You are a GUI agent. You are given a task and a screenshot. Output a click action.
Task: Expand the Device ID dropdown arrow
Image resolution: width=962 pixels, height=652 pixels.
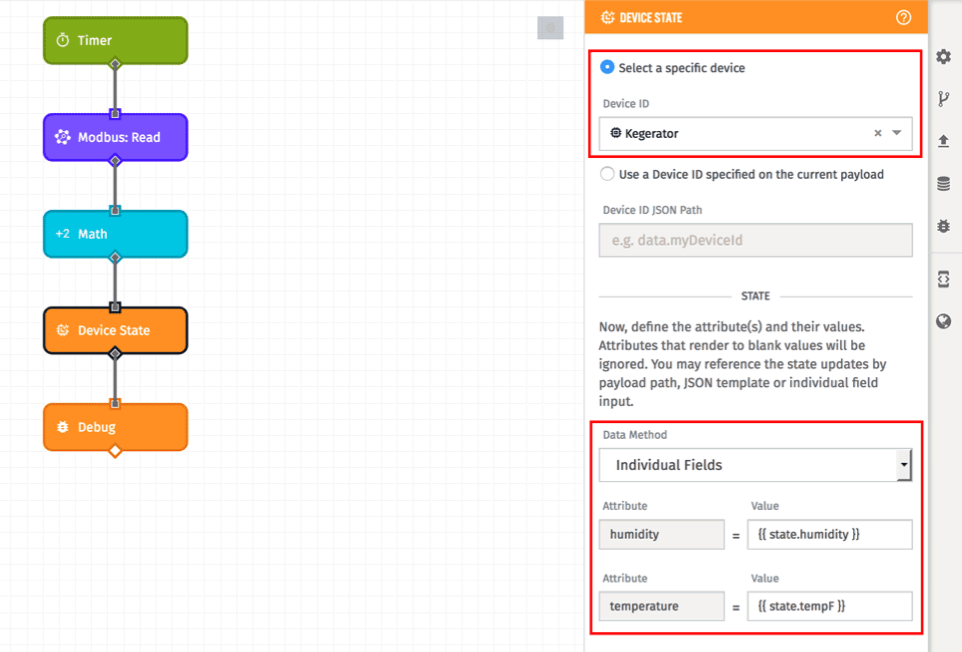(896, 133)
